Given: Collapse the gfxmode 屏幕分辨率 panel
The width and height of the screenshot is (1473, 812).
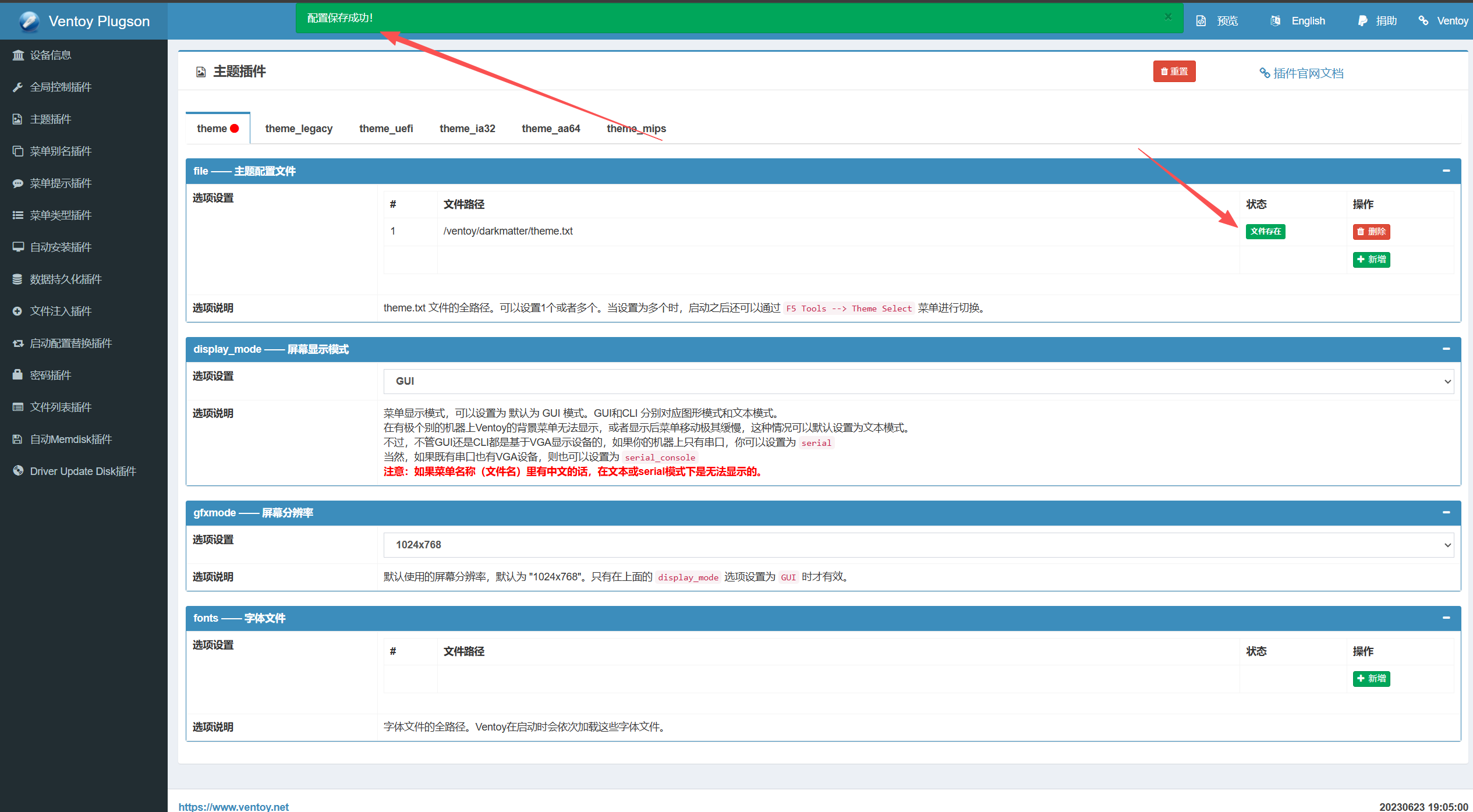Looking at the screenshot, I should 1446,512.
